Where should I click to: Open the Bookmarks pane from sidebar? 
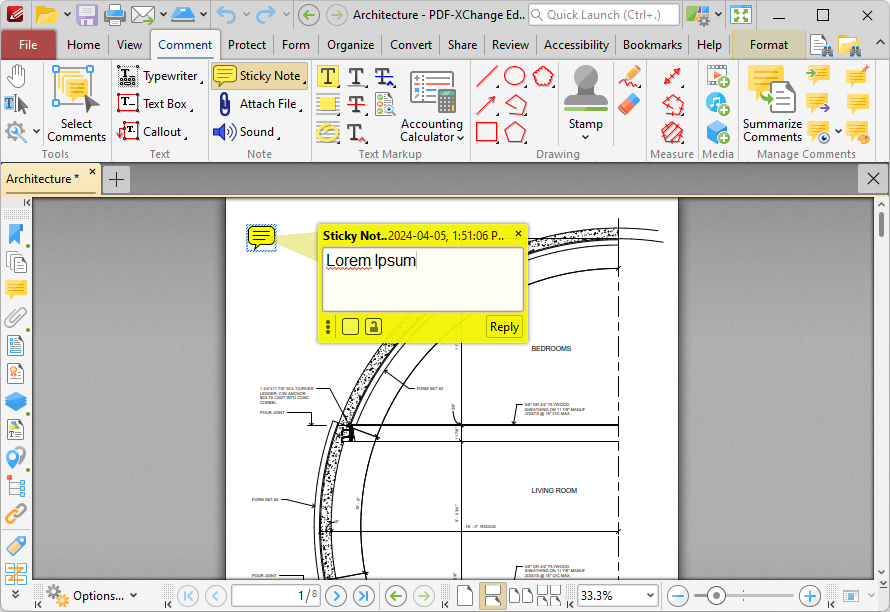pos(16,234)
